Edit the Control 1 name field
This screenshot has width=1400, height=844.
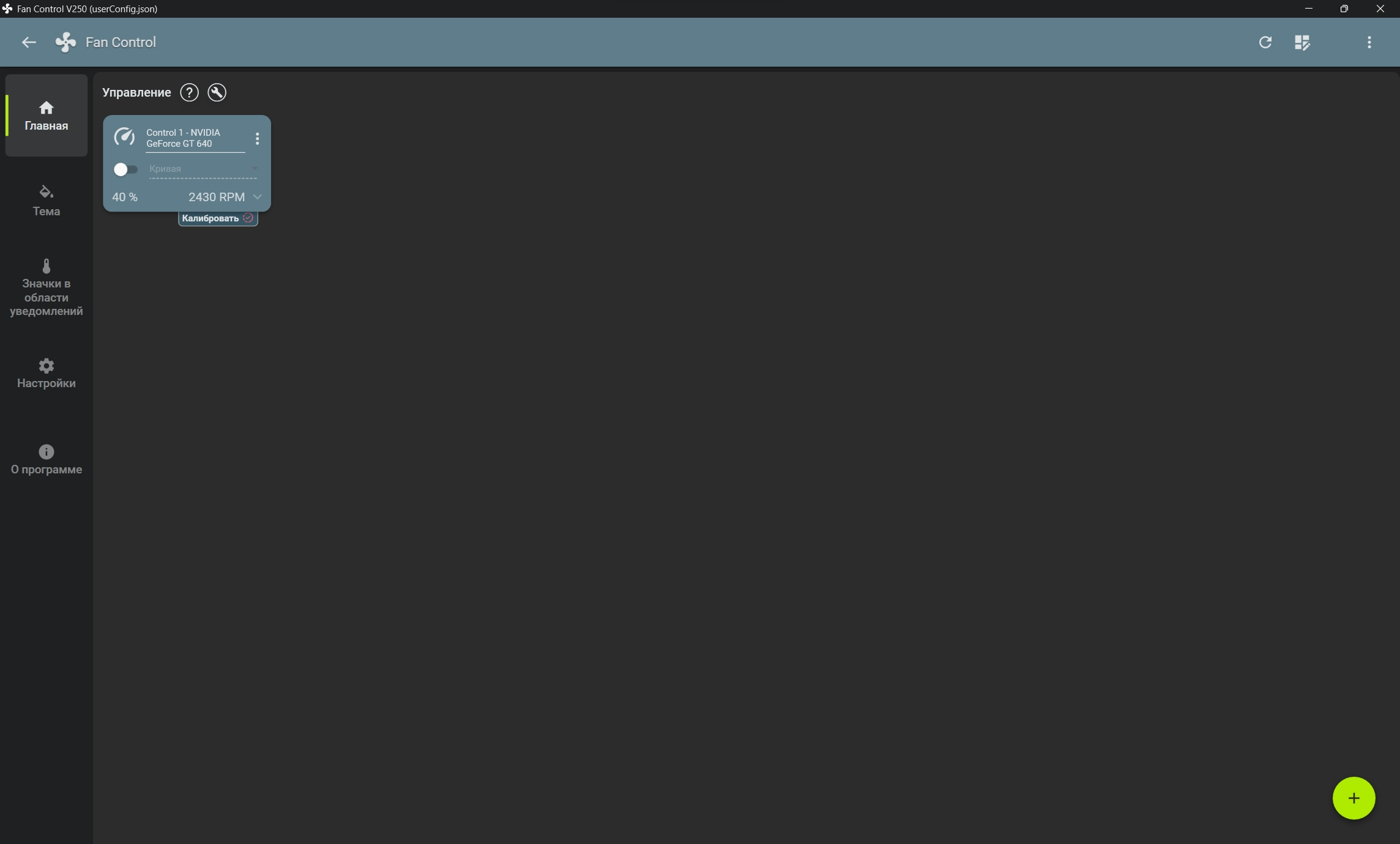tap(195, 139)
